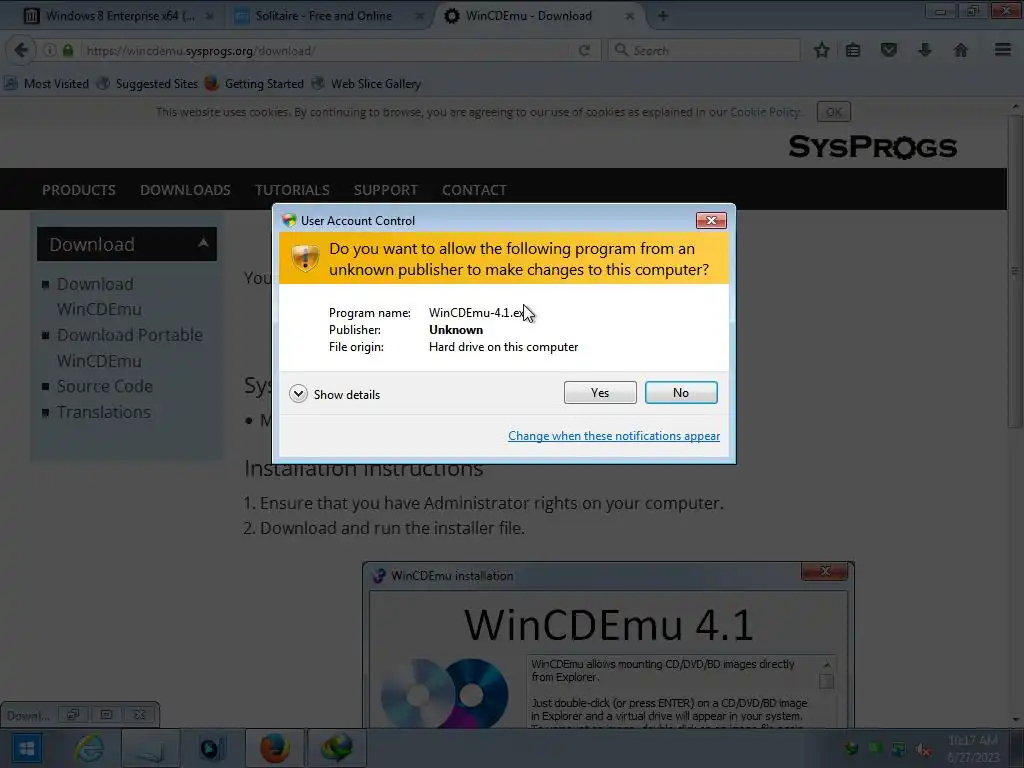Reload the page with the refresh icon
The image size is (1024, 768).
584,50
